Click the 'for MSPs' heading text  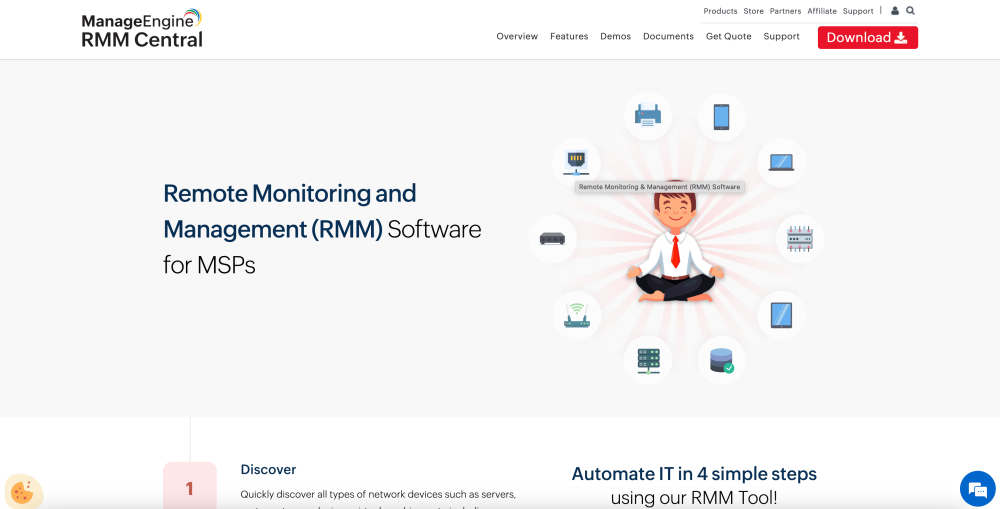point(209,265)
